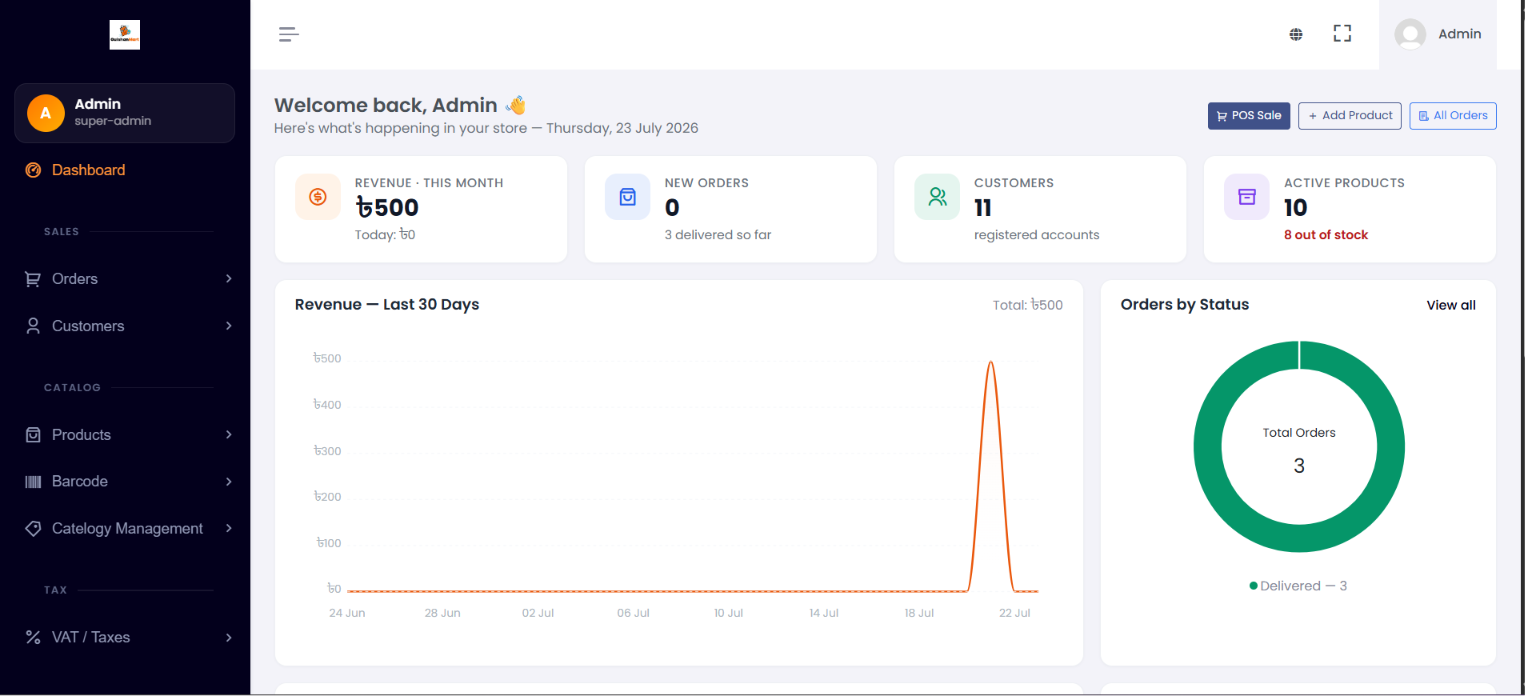Expand the Catelogy Management chevron

point(229,528)
